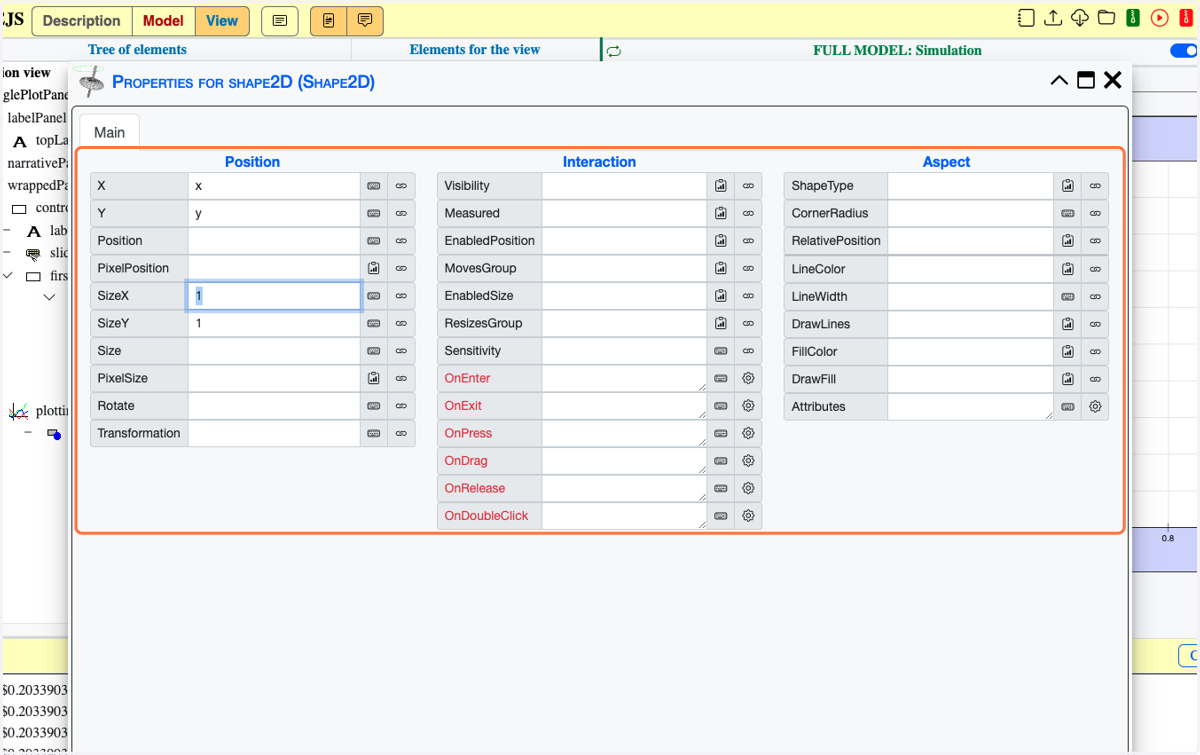Click gear icon for OnDoubleClick action
Screen dimensions: 1200x755
(x=748, y=516)
